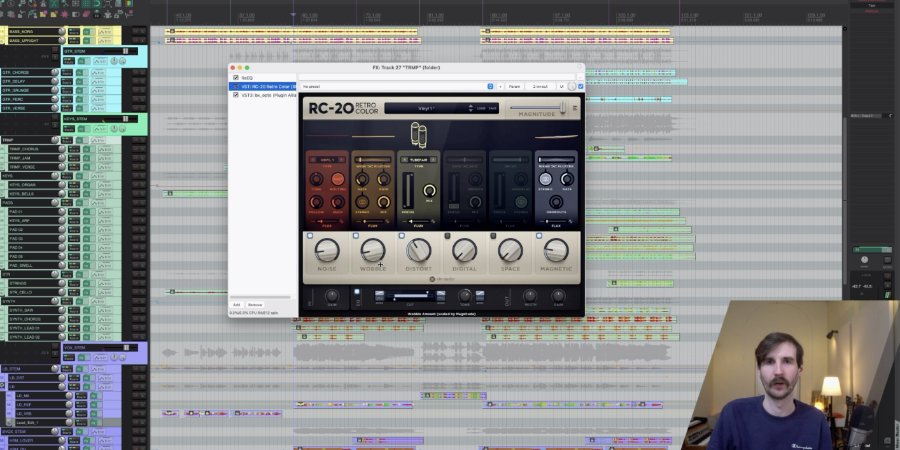This screenshot has height=450, width=900.
Task: Enable the DIGITAL module power toggle
Action: [448, 236]
